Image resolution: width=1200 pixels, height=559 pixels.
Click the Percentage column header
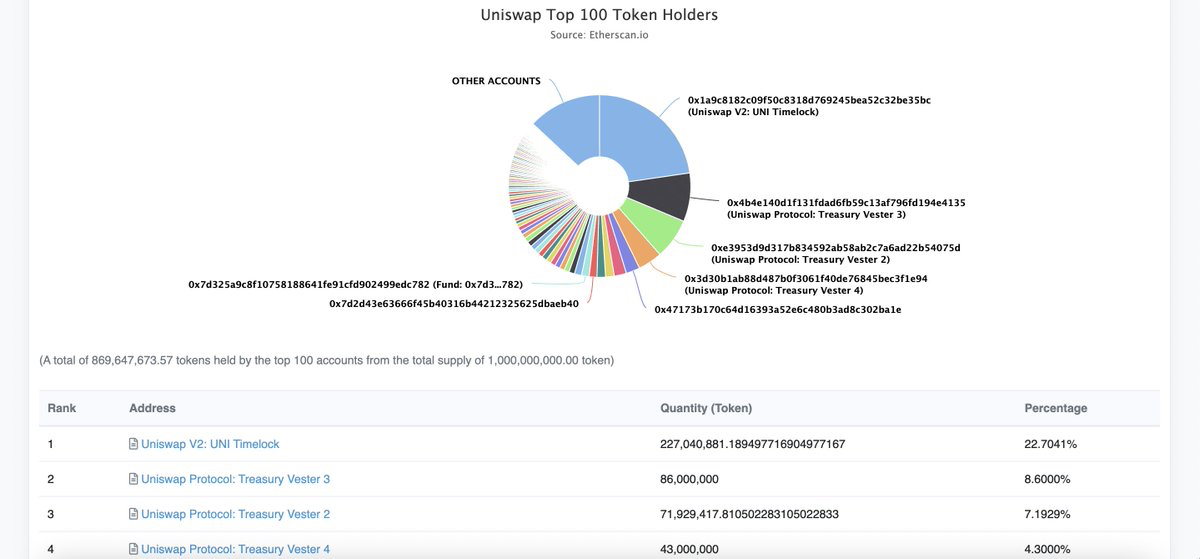[x=1056, y=408]
